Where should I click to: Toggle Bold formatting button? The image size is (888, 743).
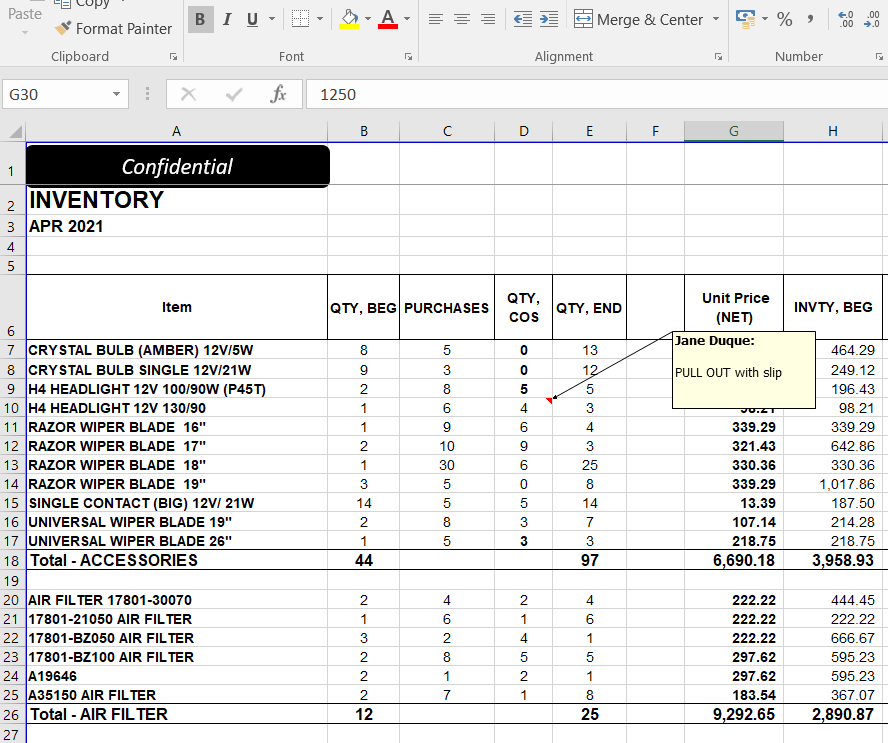click(200, 20)
